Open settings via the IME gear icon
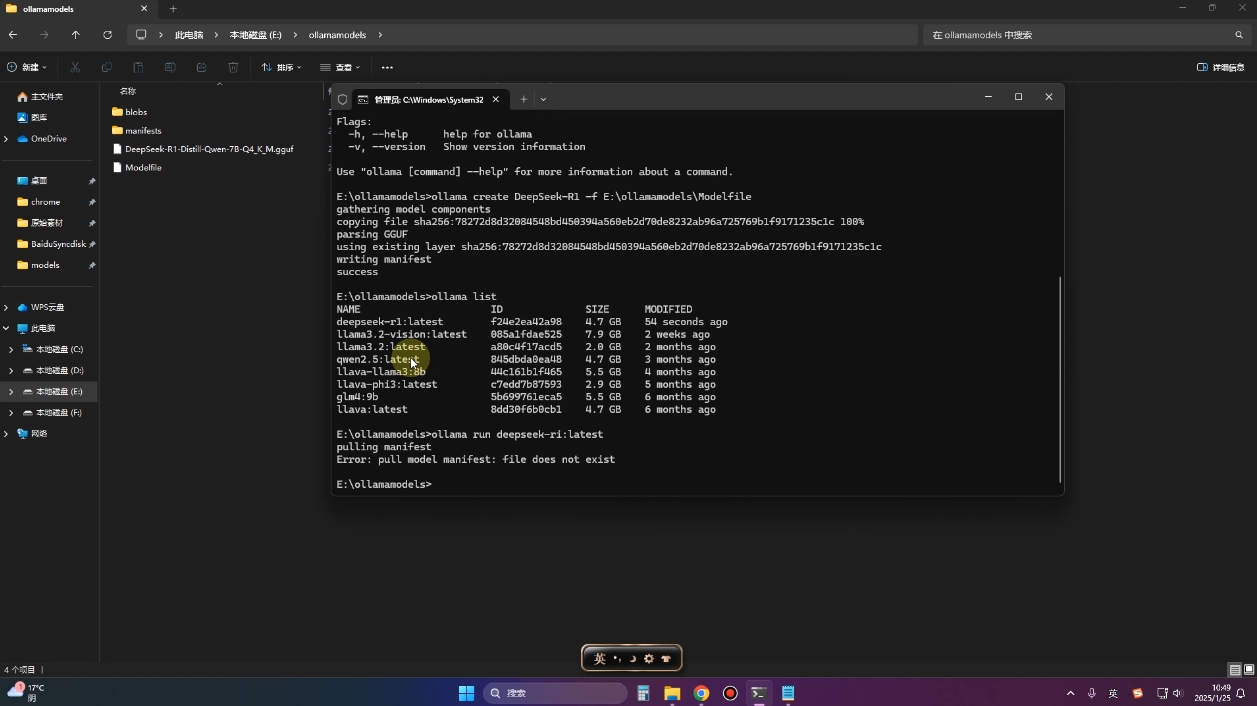 648,658
